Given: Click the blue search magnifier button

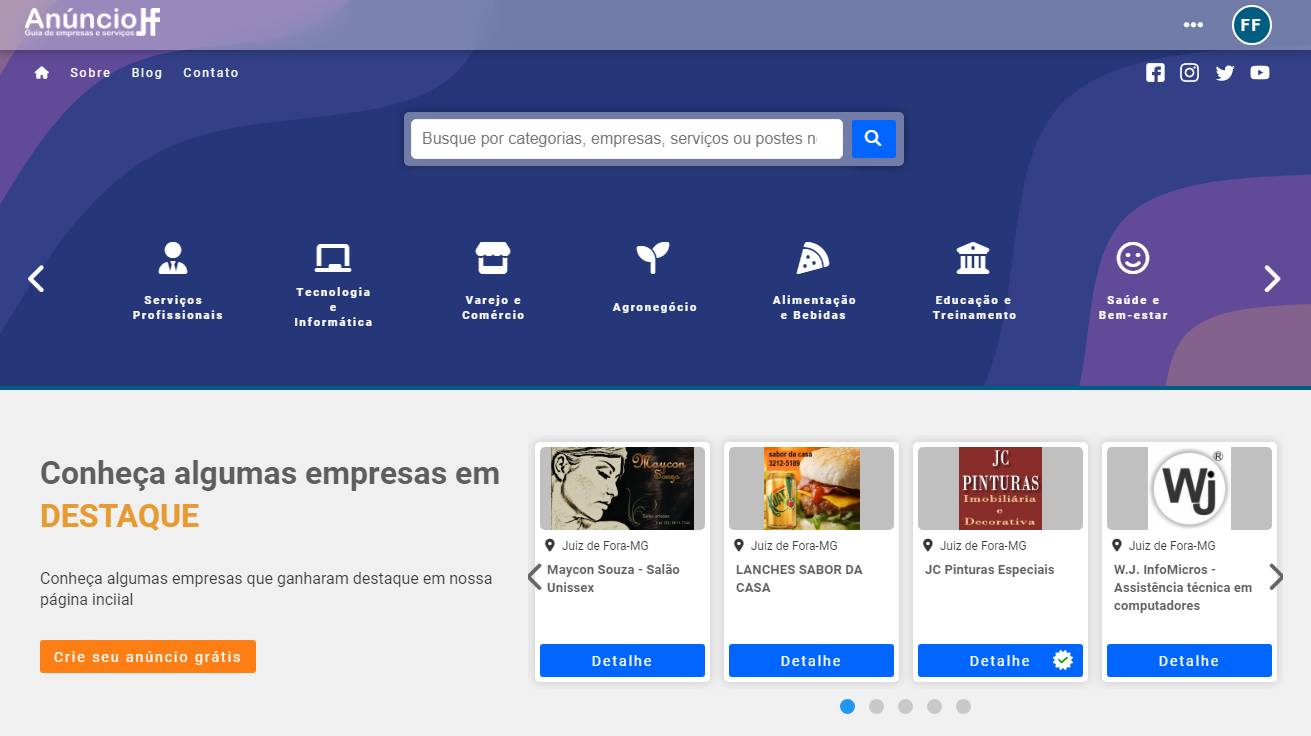Looking at the screenshot, I should point(873,139).
